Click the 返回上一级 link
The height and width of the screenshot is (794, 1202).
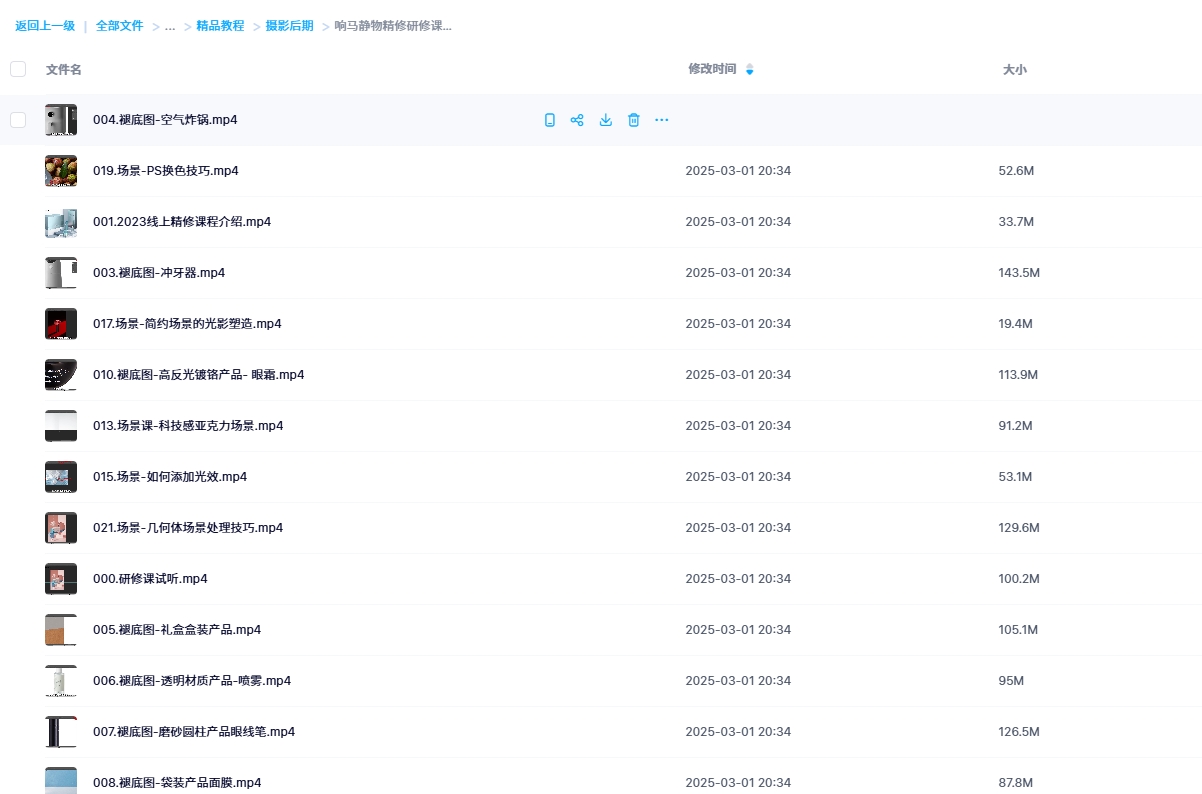tap(45, 26)
